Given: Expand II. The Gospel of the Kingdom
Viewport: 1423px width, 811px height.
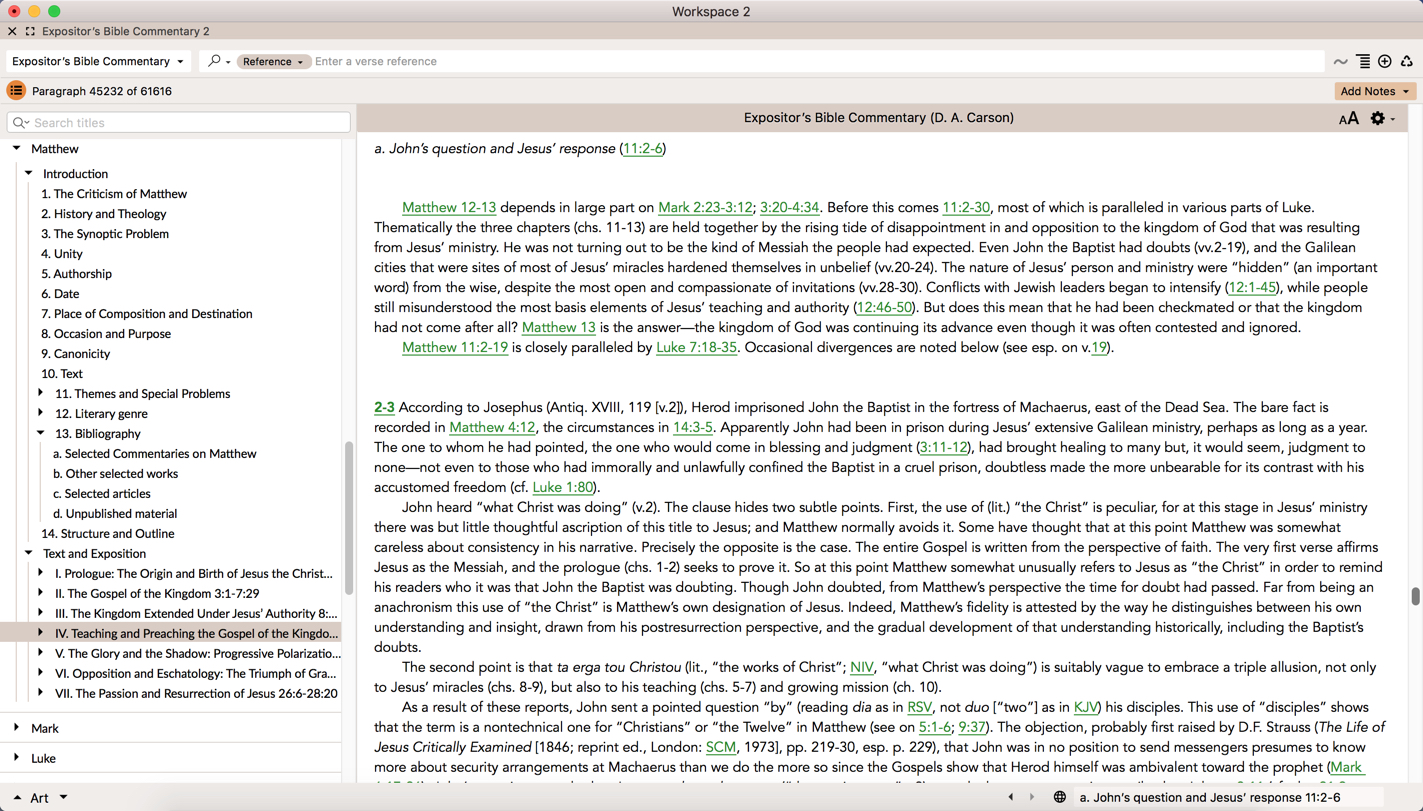Looking at the screenshot, I should [41, 593].
